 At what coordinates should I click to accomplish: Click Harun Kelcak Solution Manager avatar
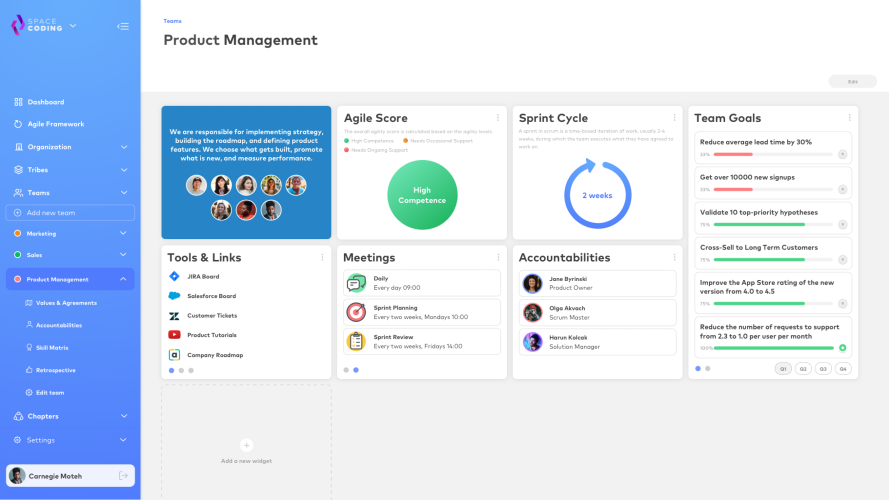(x=532, y=342)
